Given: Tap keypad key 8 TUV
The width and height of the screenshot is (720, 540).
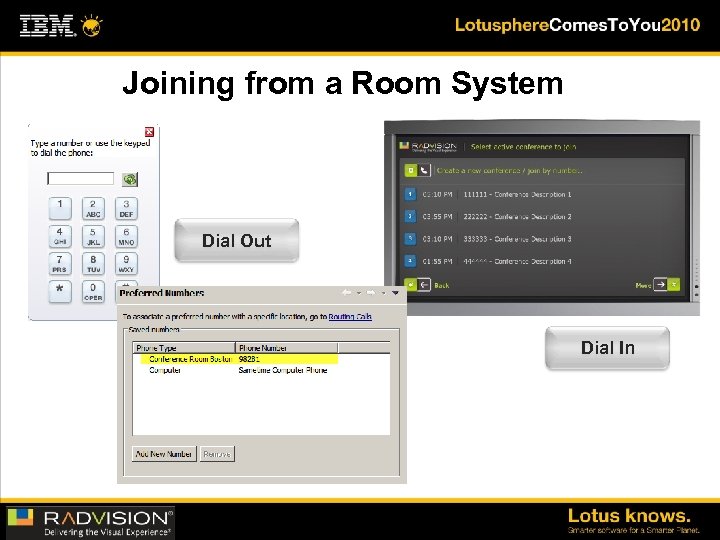Looking at the screenshot, I should click(x=93, y=264).
